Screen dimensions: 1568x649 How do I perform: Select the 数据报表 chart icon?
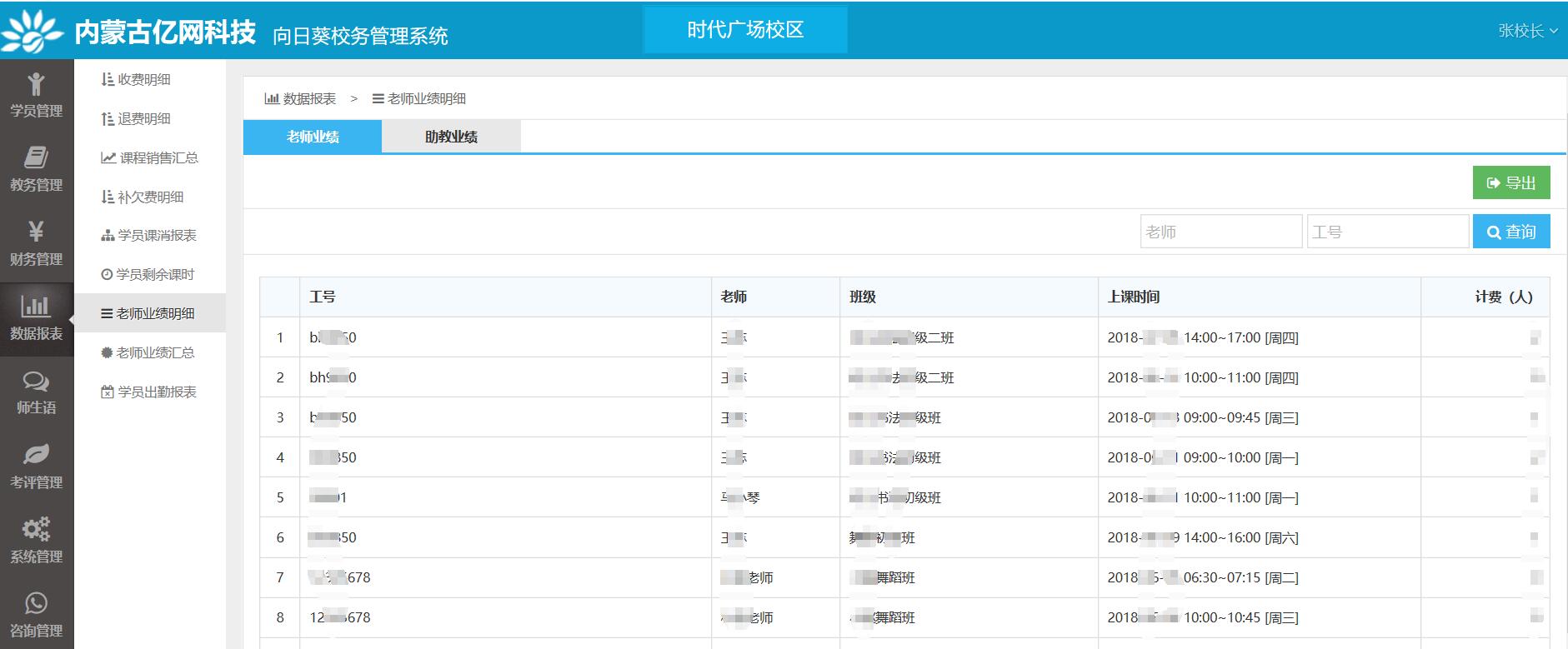(x=36, y=307)
